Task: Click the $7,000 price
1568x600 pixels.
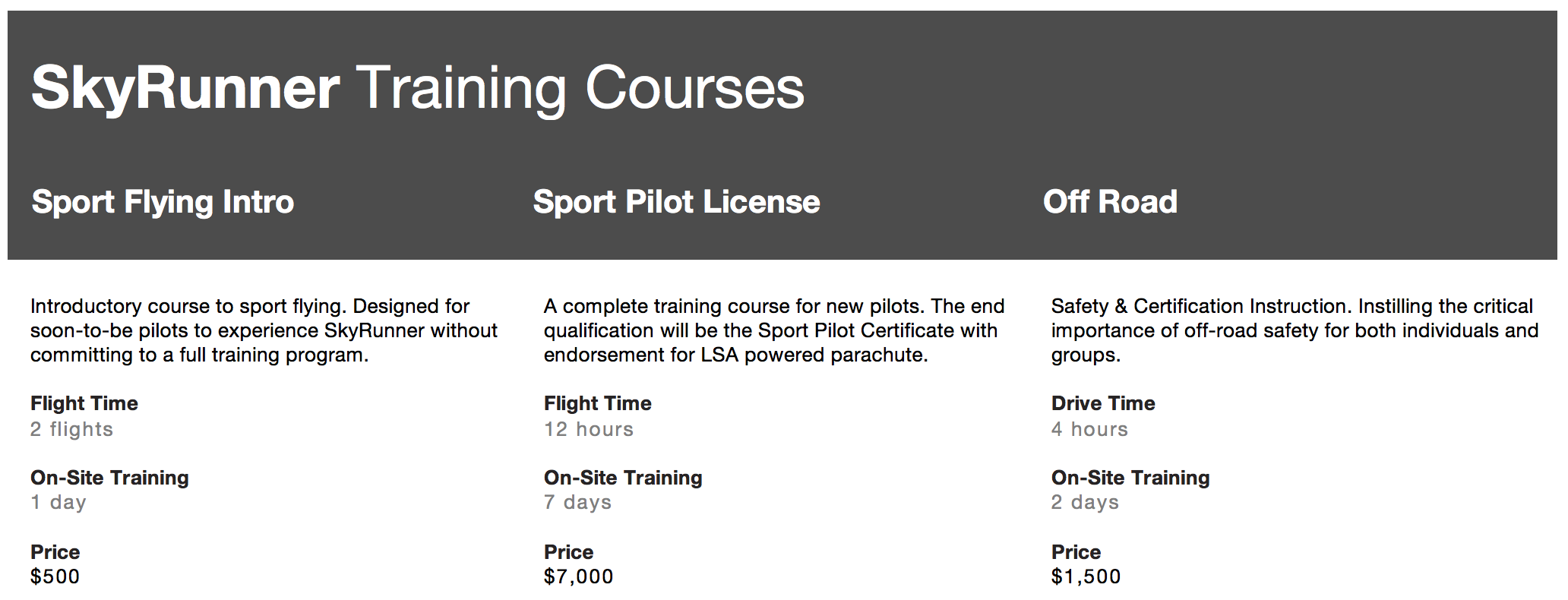Action: pyautogui.click(x=578, y=576)
